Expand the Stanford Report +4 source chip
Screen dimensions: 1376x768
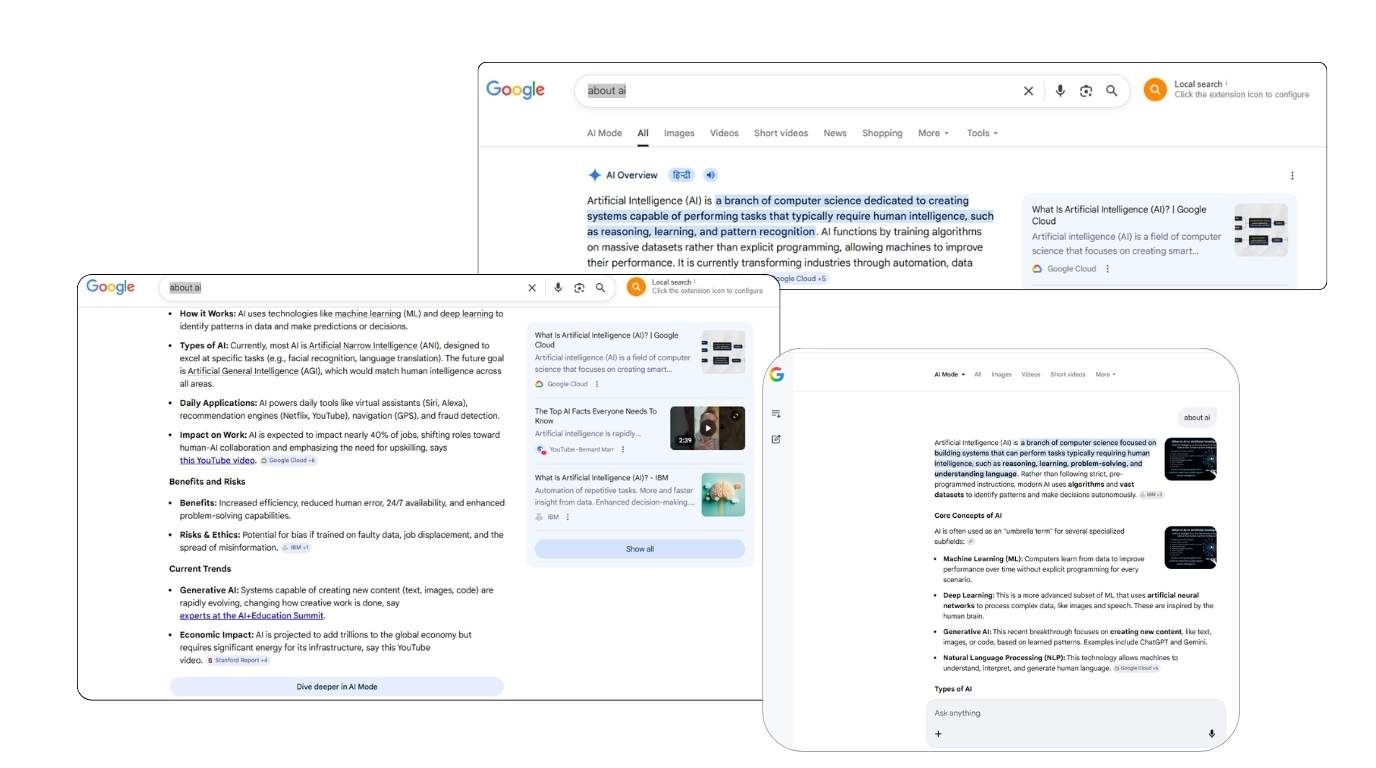point(238,661)
